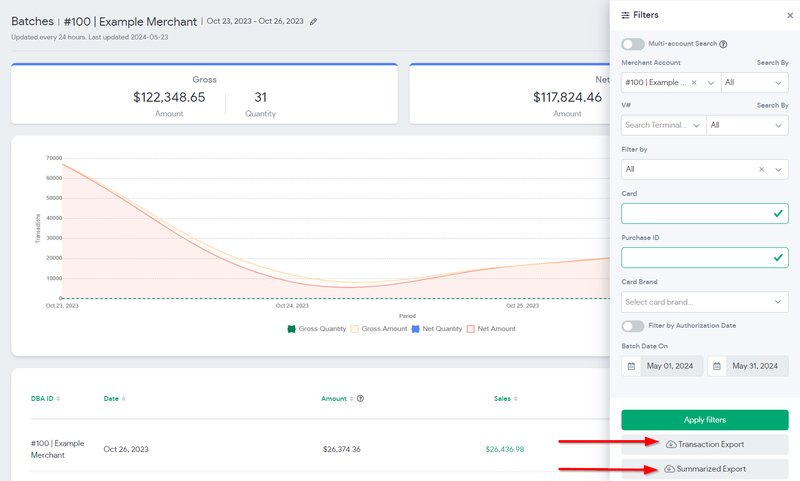800x481 pixels.
Task: Click the Gross $122,348.65 amount value
Action: click(x=169, y=97)
